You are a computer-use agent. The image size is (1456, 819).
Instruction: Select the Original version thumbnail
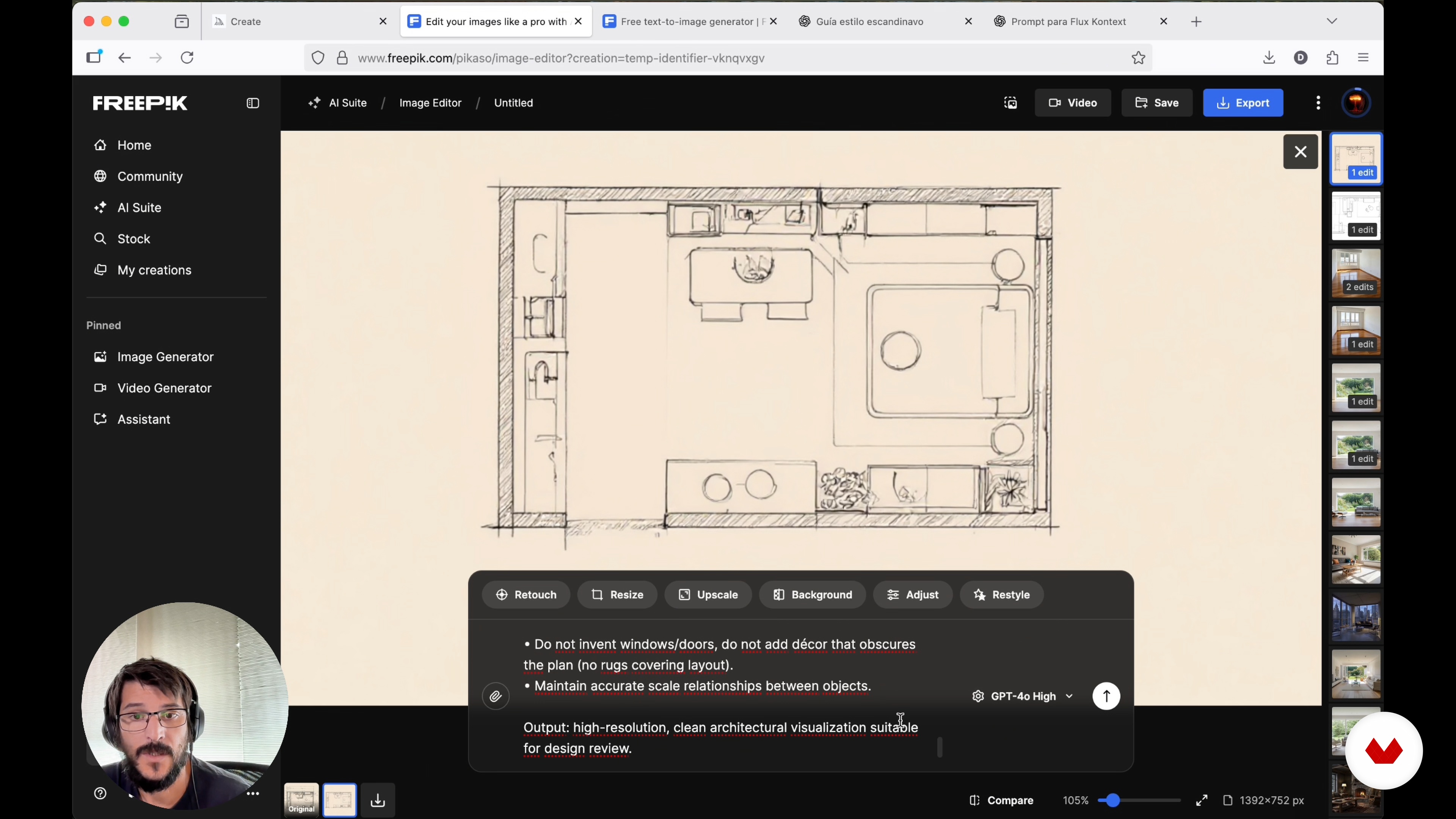(x=301, y=799)
